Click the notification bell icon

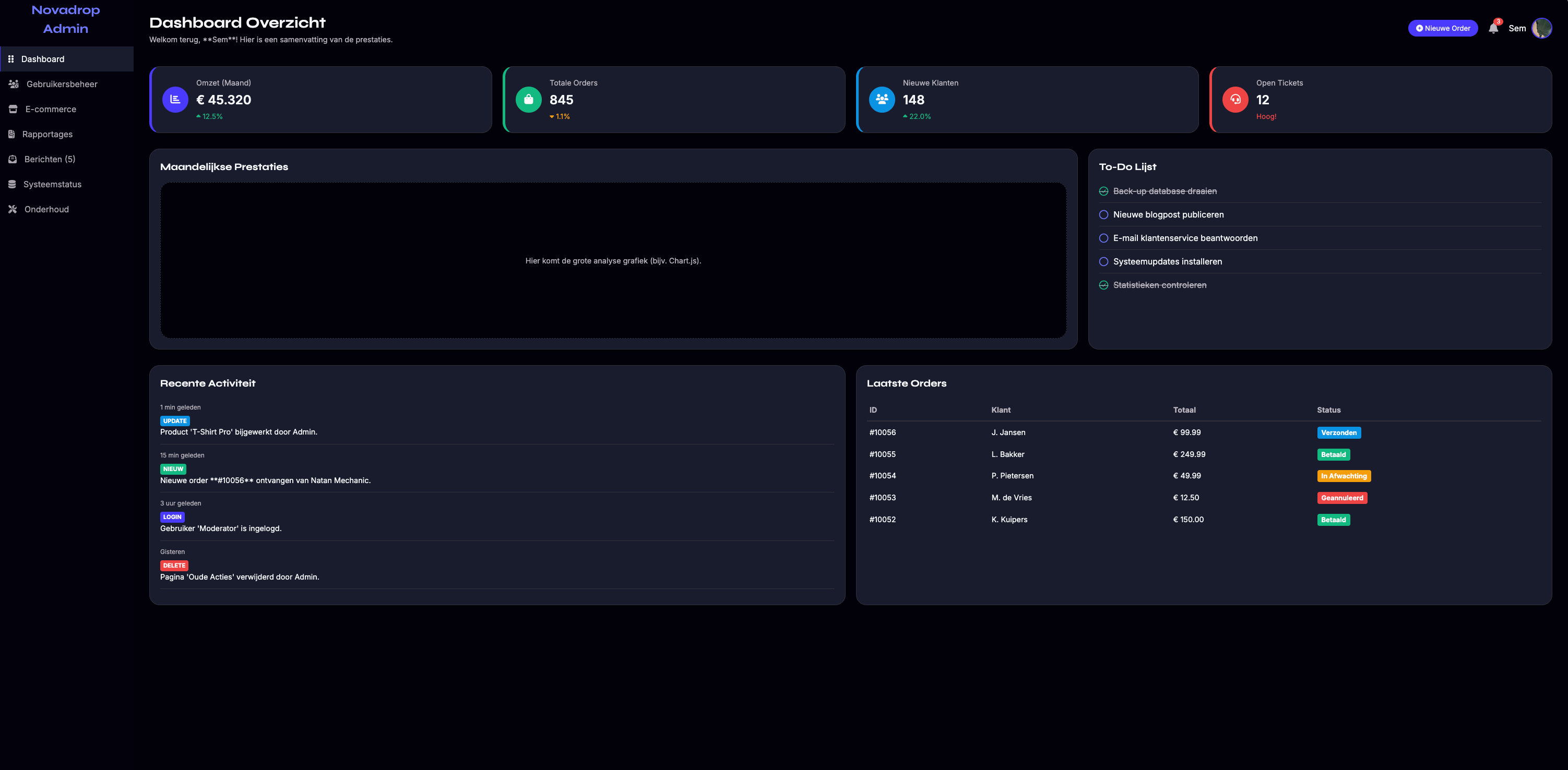[x=1492, y=29]
